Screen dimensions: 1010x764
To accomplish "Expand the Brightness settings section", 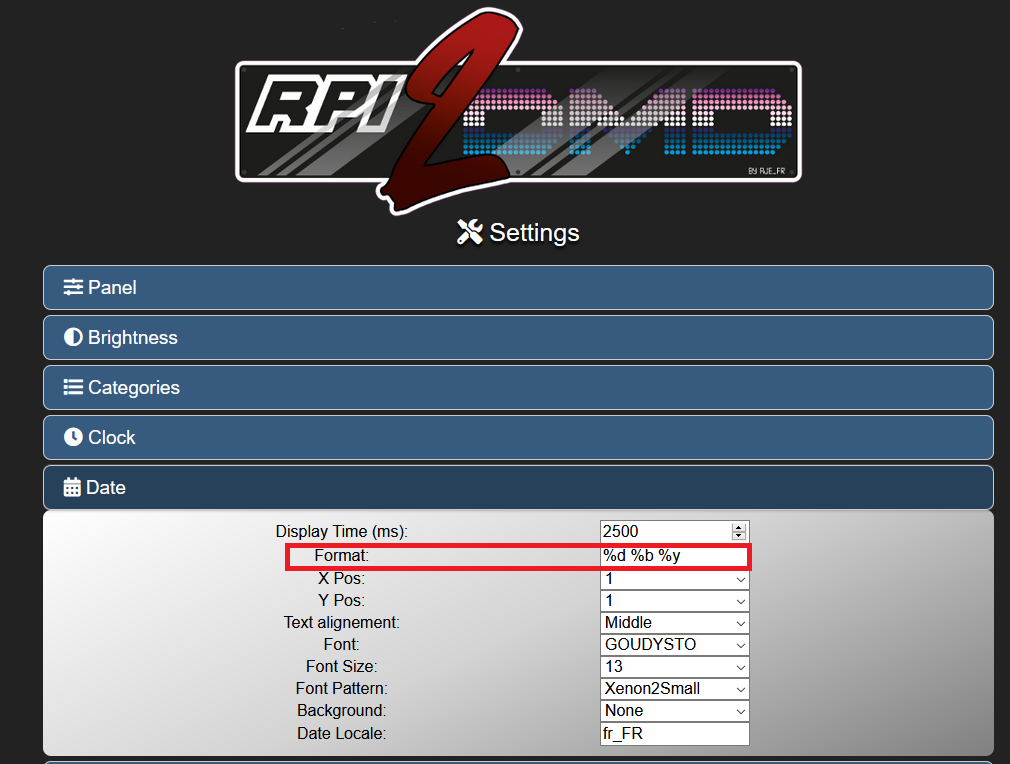I will [x=518, y=338].
